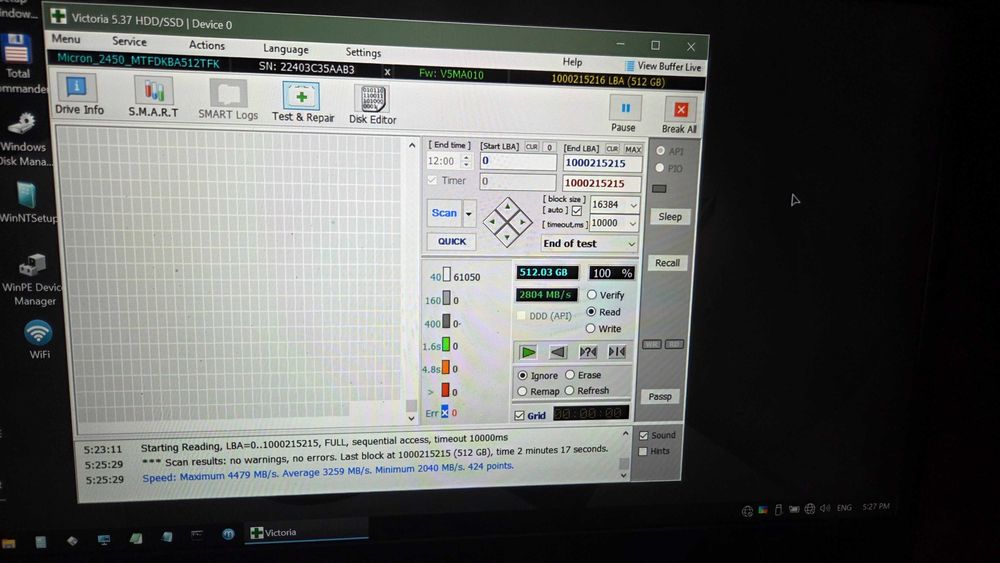Open the Drive Info panel
Image resolution: width=1000 pixels, height=563 pixels.
[x=78, y=94]
